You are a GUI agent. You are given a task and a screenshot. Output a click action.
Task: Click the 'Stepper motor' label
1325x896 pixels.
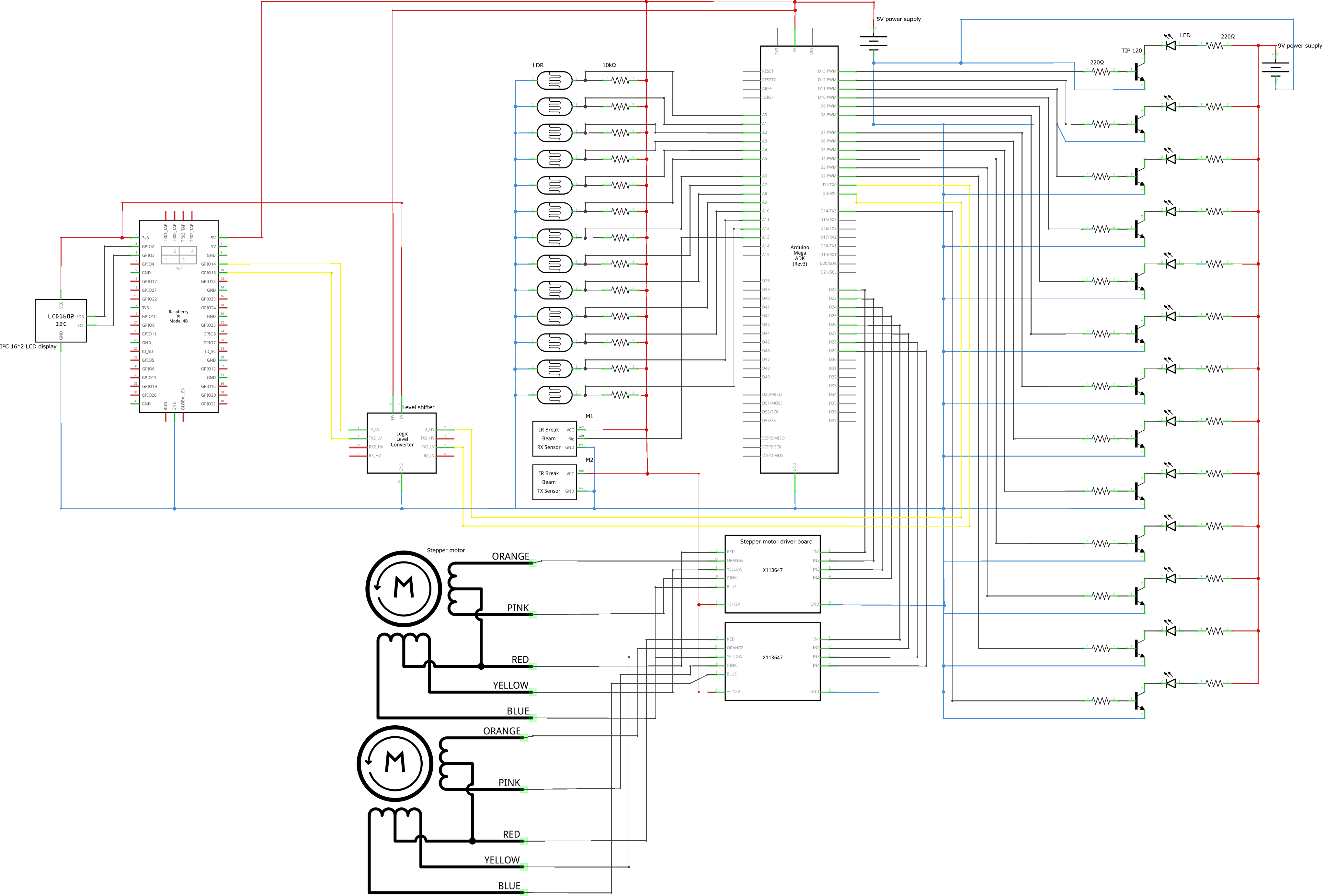pyautogui.click(x=446, y=550)
